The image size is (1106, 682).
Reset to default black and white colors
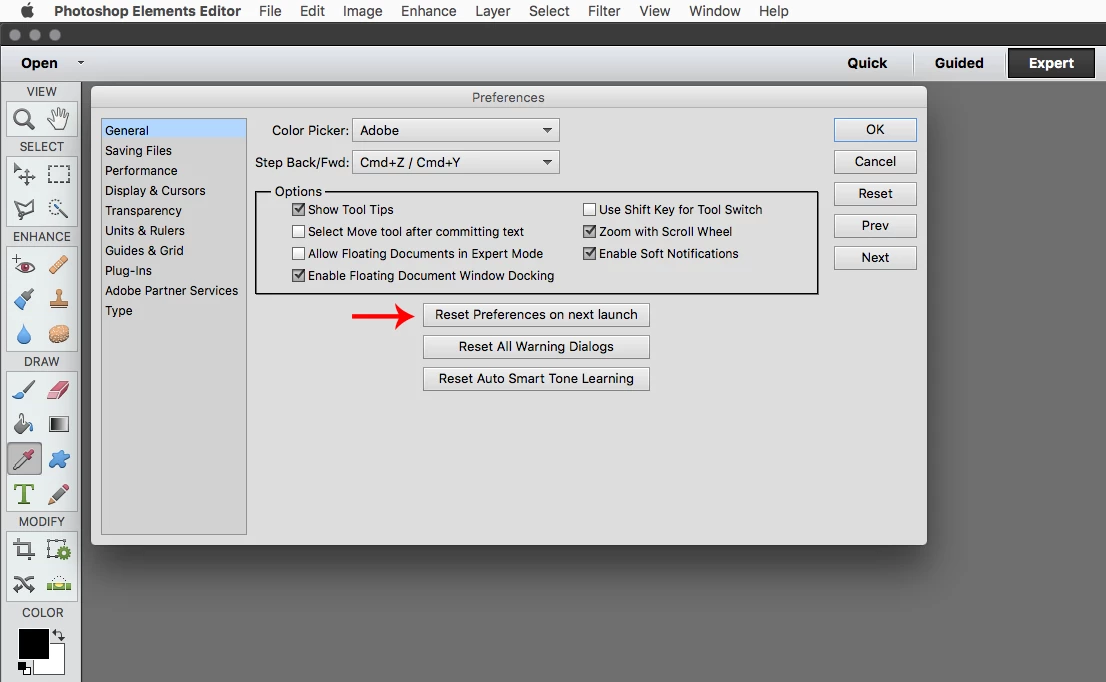24,667
